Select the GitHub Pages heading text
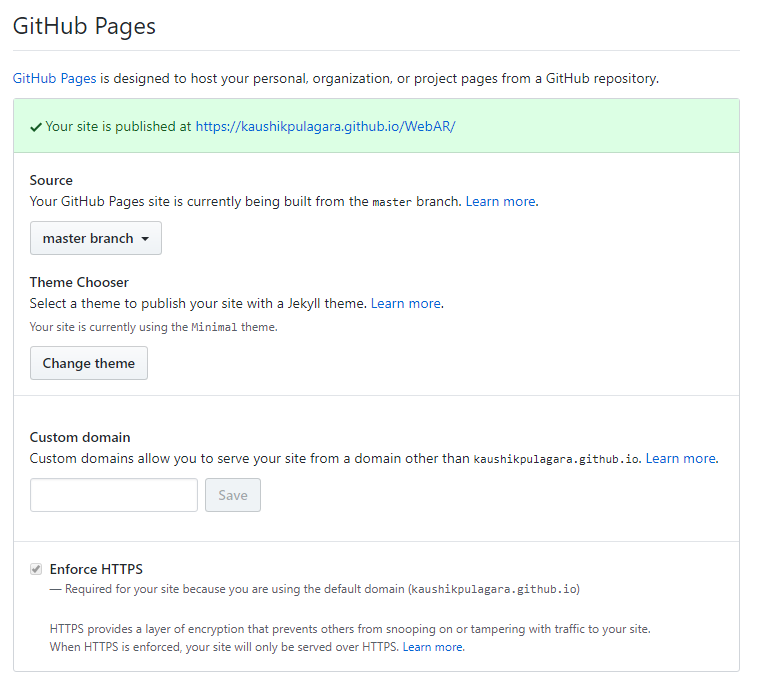The image size is (761, 692). click(x=84, y=26)
